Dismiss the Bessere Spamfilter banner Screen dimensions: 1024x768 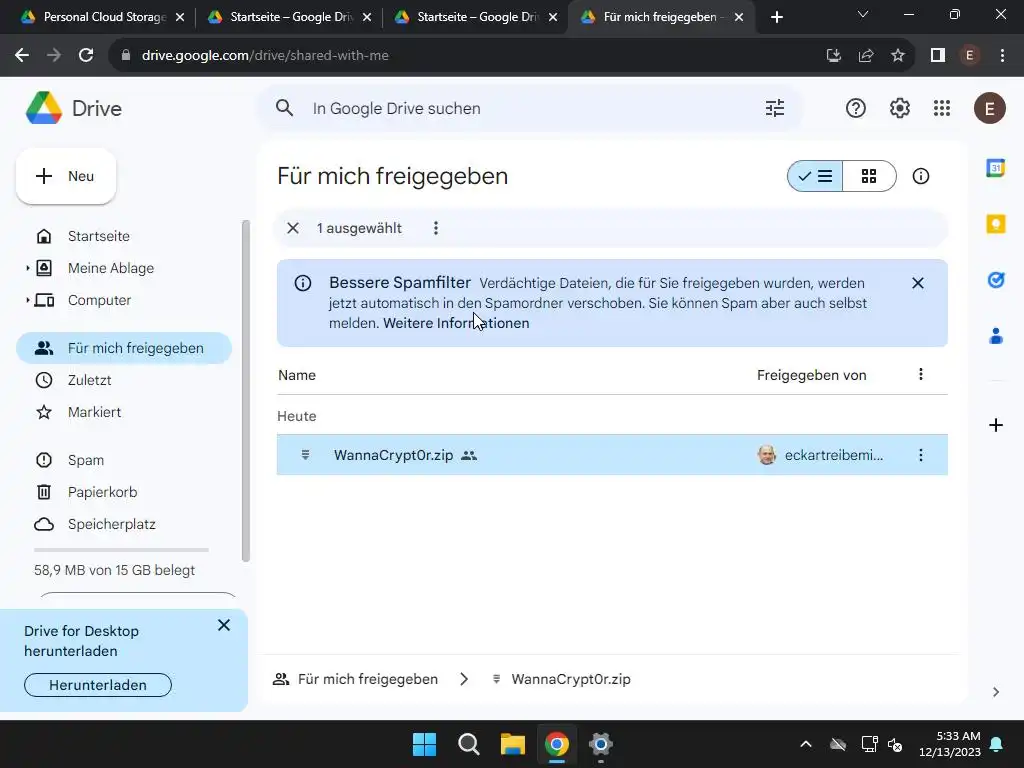pyautogui.click(x=918, y=283)
